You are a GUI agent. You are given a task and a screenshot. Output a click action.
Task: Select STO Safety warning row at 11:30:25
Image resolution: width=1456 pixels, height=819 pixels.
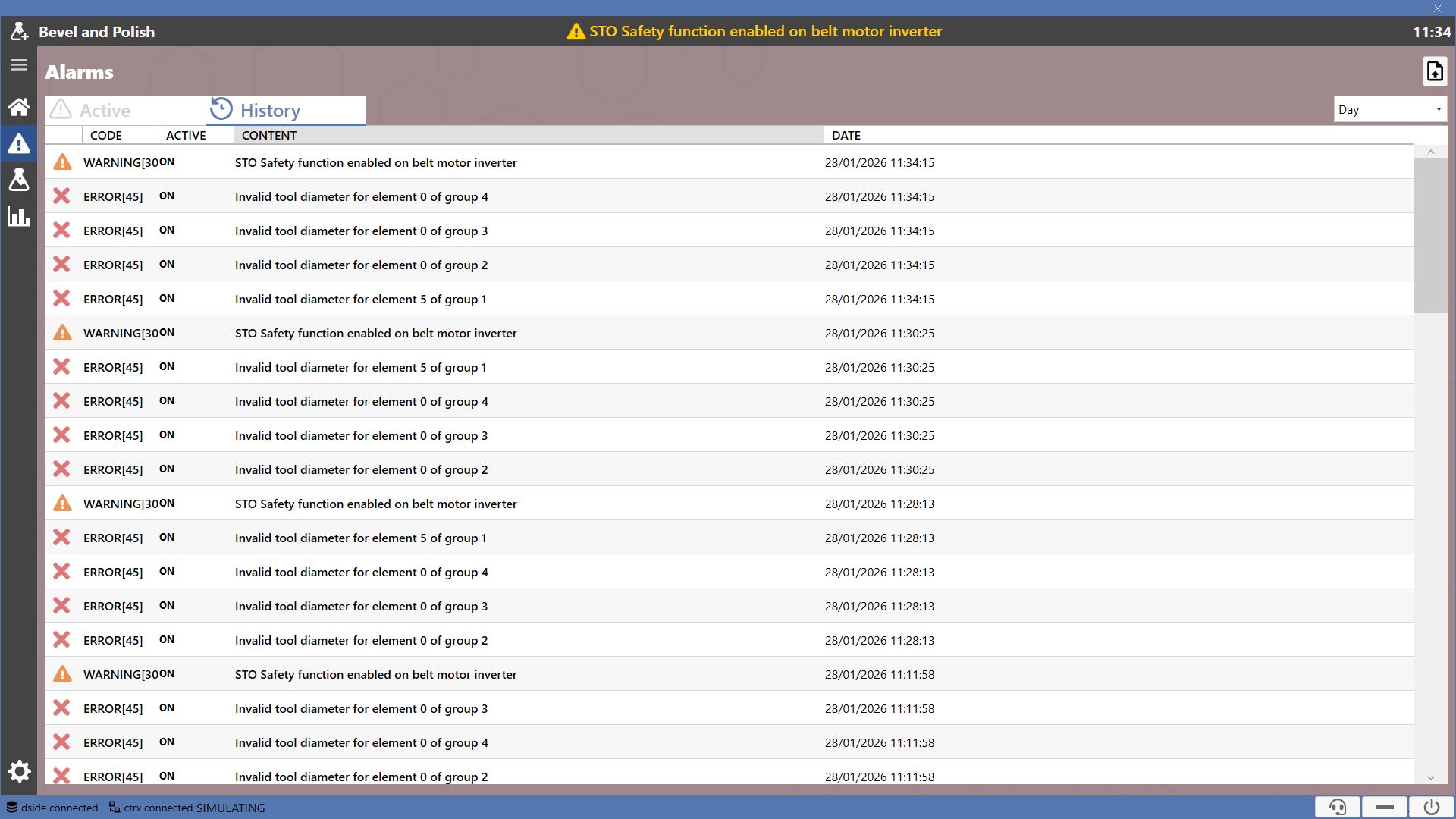(730, 332)
